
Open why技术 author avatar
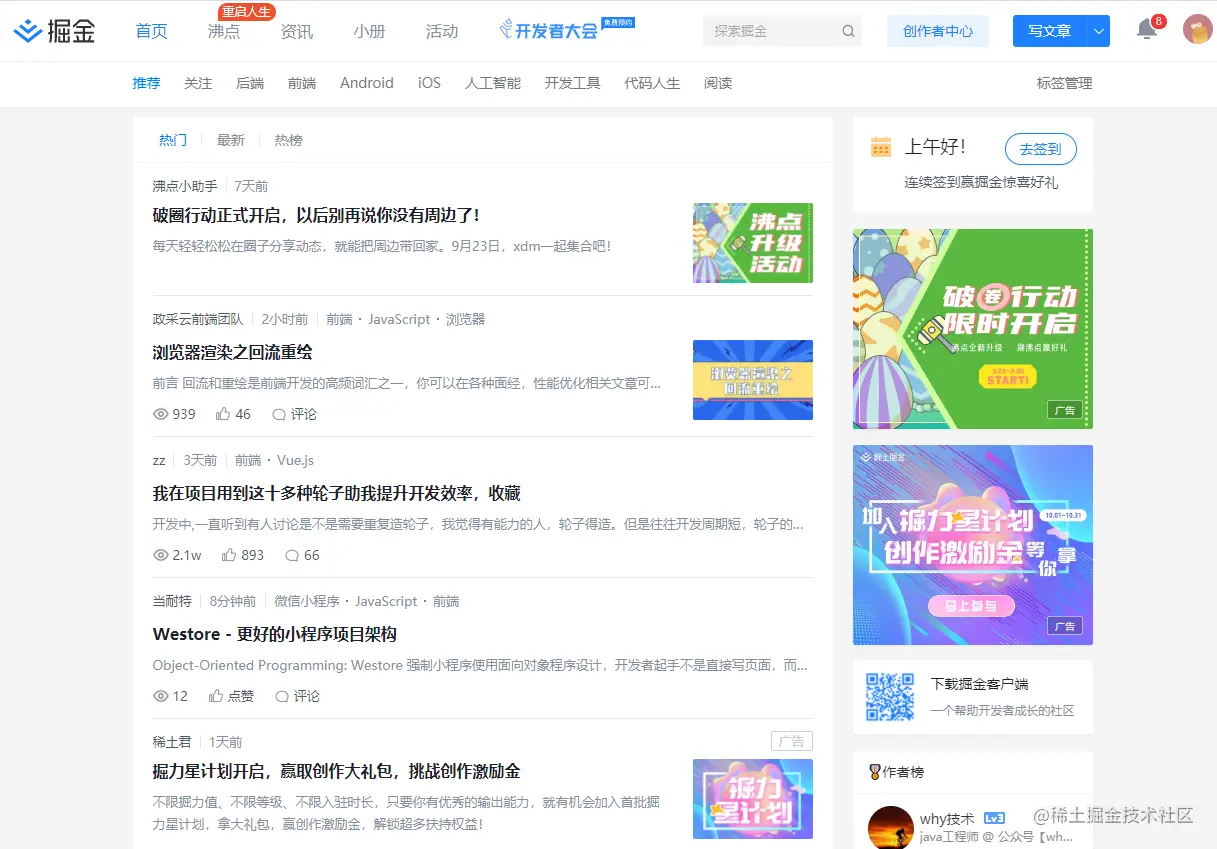890,827
